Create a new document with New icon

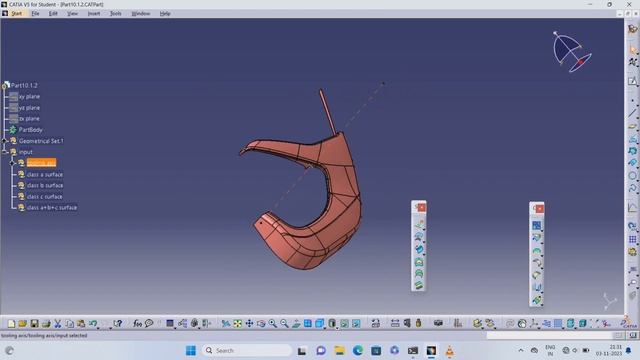click(x=11, y=324)
